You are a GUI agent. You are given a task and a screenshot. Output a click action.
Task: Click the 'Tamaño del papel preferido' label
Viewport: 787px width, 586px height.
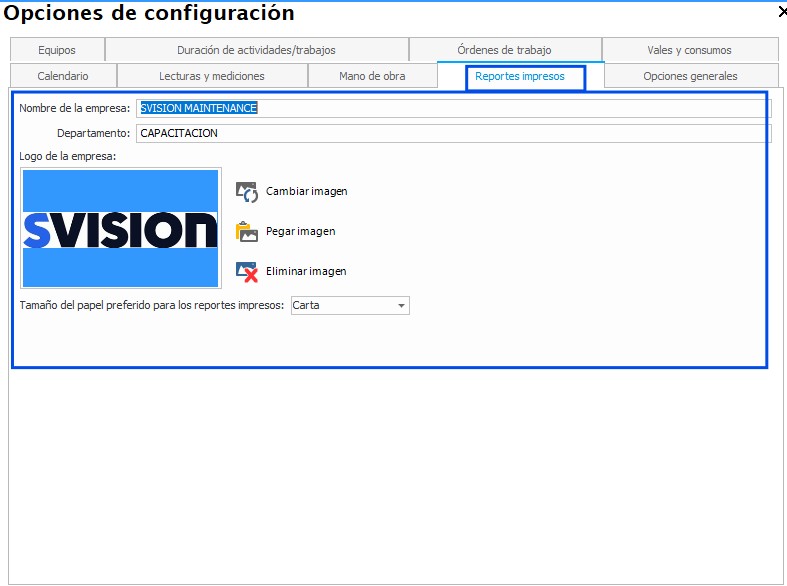(x=152, y=305)
